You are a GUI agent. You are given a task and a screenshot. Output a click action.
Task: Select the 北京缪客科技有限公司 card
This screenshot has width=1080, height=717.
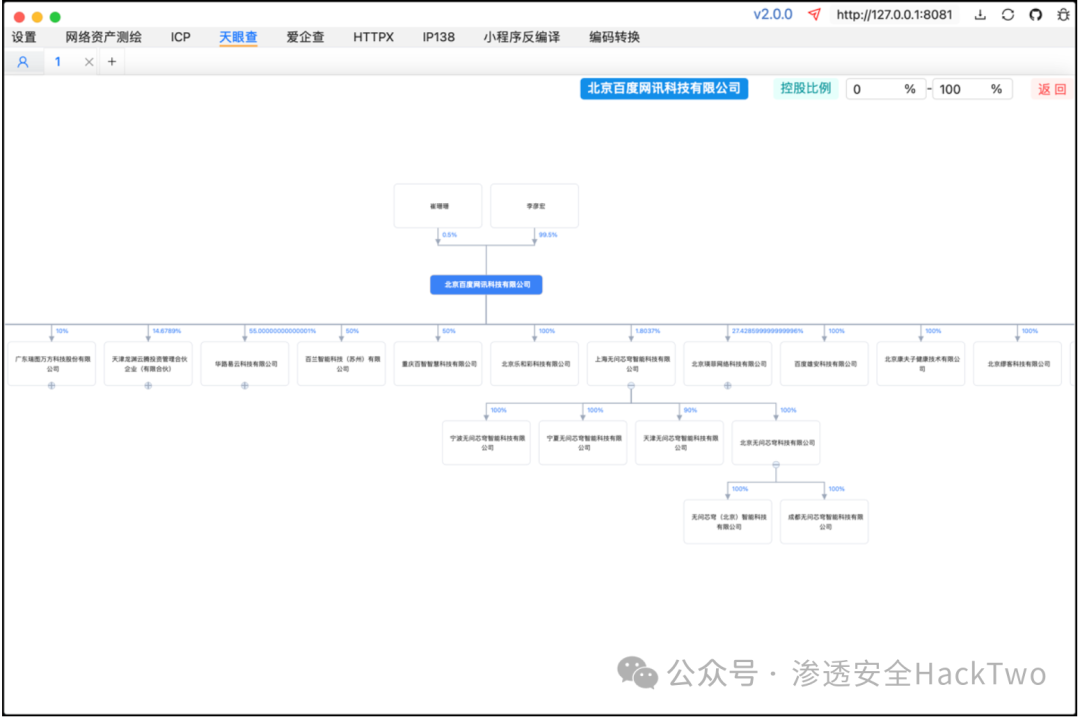(1017, 364)
